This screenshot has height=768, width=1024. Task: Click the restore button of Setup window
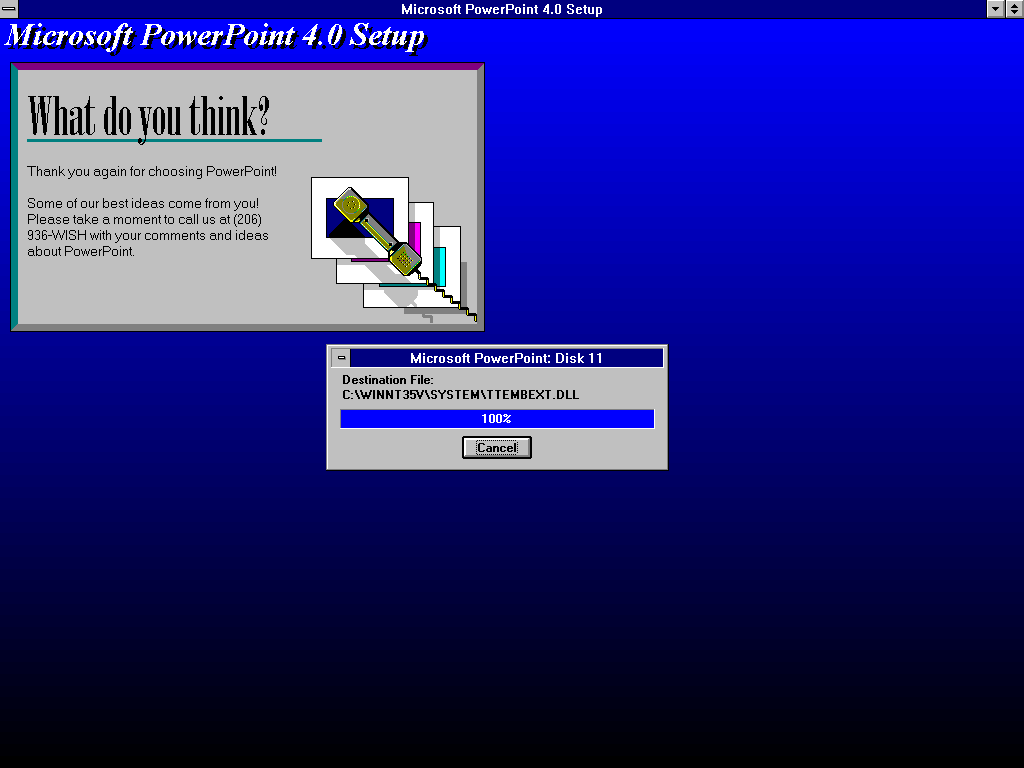[1014, 8]
